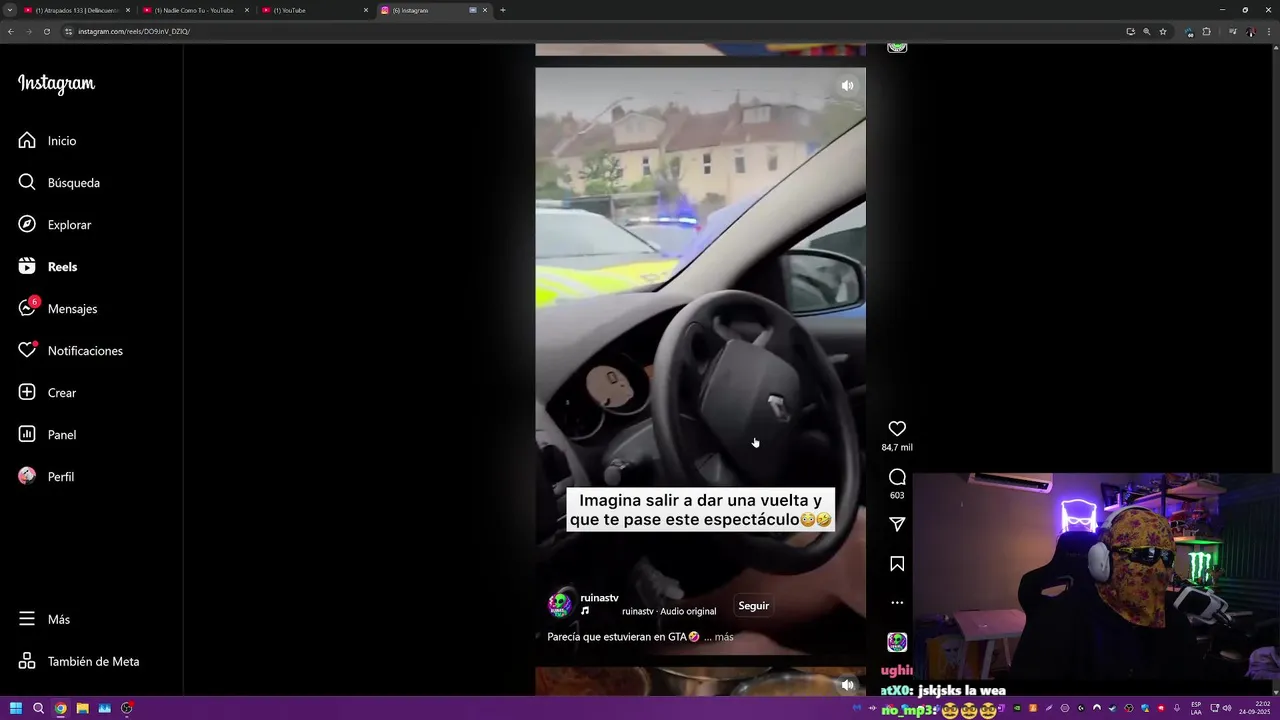Click the 603 comments count
Image resolution: width=1280 pixels, height=720 pixels.
click(x=897, y=495)
